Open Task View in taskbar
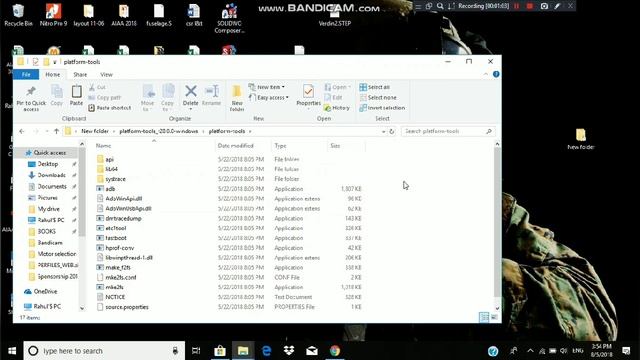Screen dimensions: 640x360 [196, 351]
